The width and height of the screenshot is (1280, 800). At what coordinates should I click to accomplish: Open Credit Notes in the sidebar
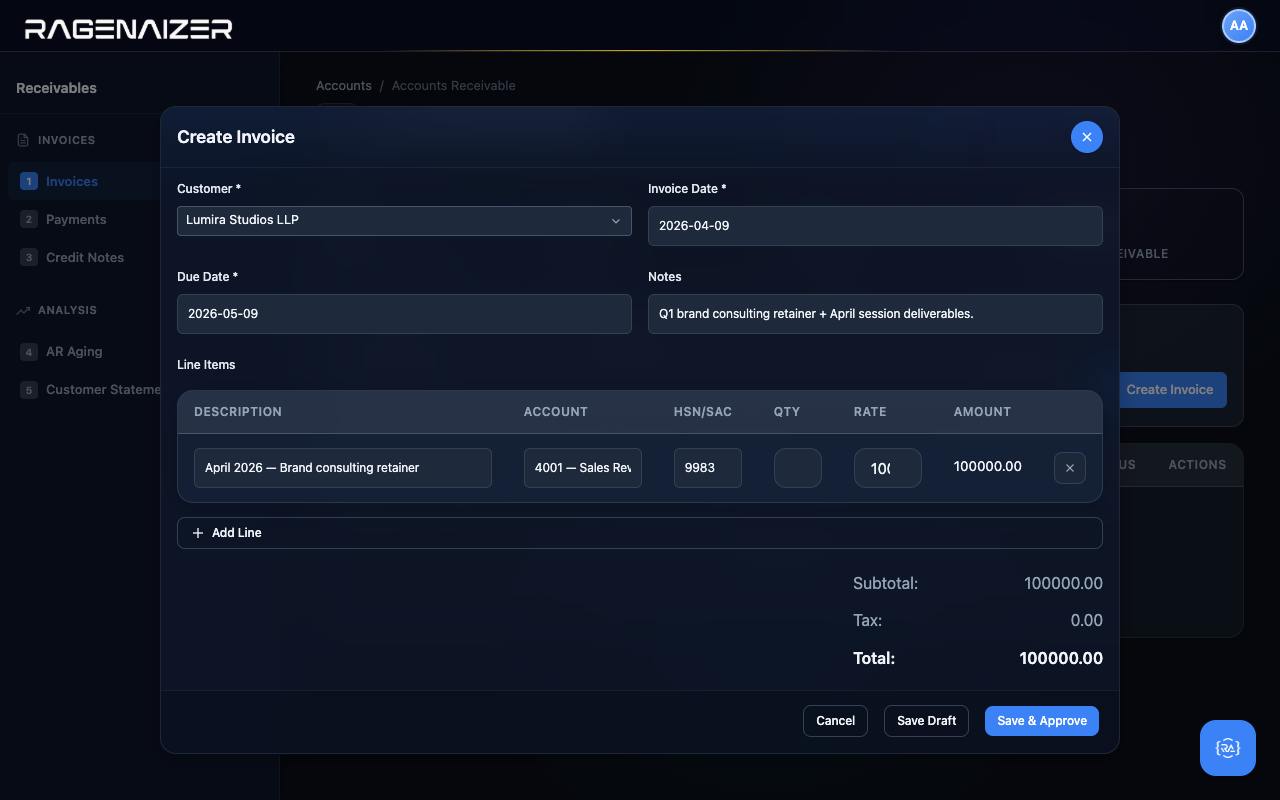(x=85, y=258)
